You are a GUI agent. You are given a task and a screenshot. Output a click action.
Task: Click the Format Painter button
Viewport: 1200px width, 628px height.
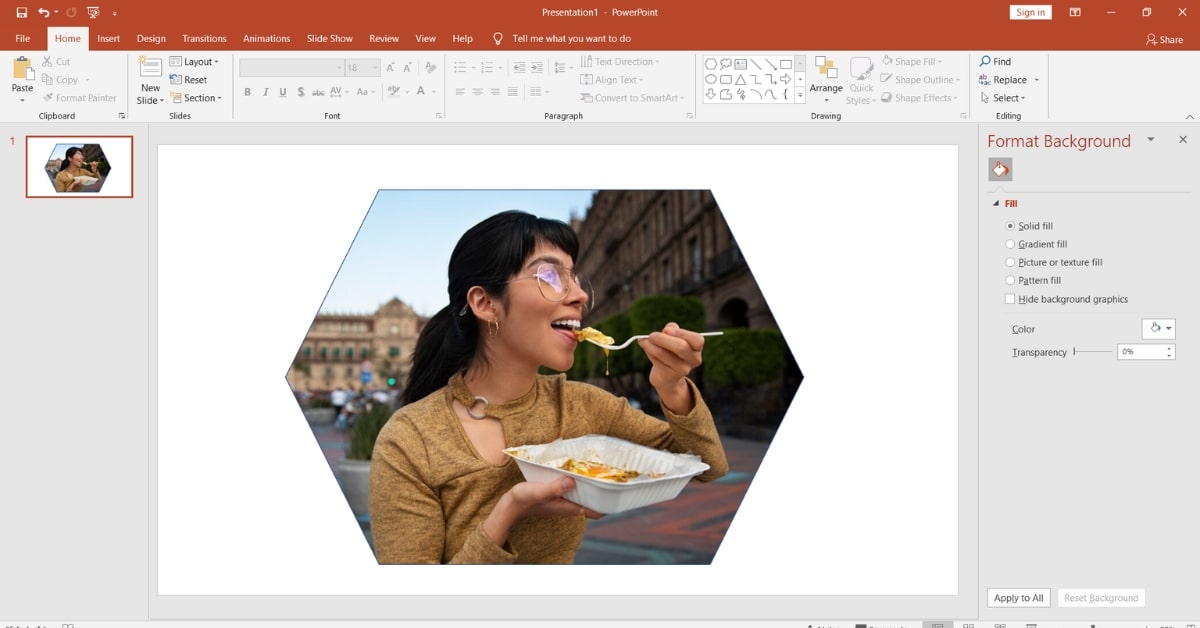pos(80,98)
